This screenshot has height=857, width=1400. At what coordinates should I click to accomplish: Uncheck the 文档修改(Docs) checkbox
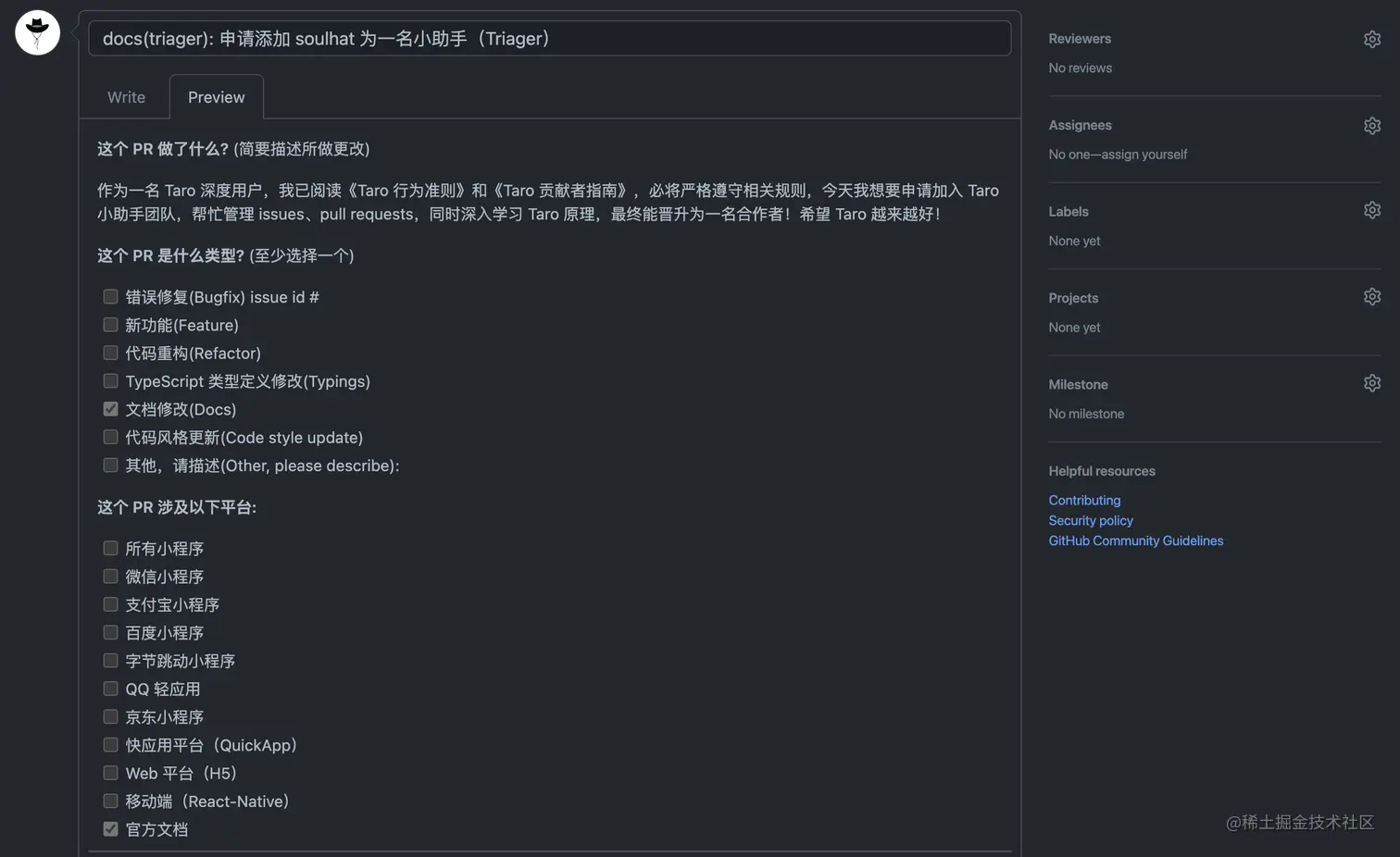pos(110,409)
